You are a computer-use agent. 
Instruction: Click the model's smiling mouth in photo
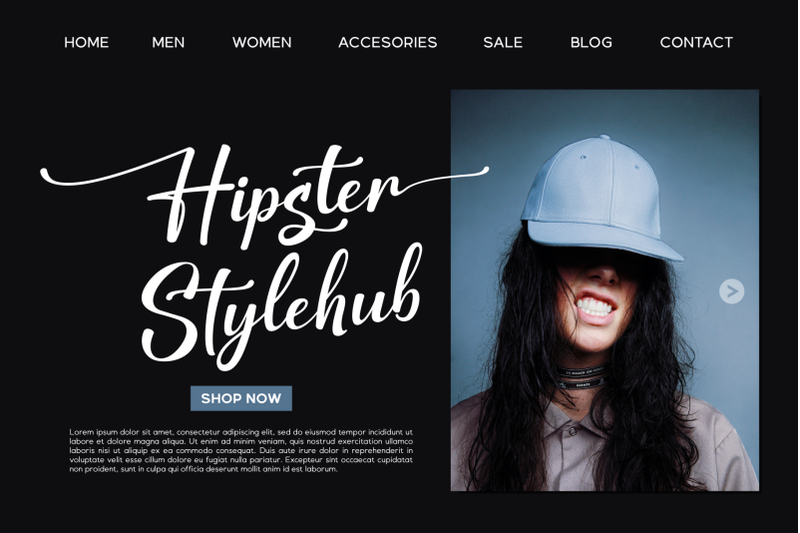pyautogui.click(x=595, y=307)
